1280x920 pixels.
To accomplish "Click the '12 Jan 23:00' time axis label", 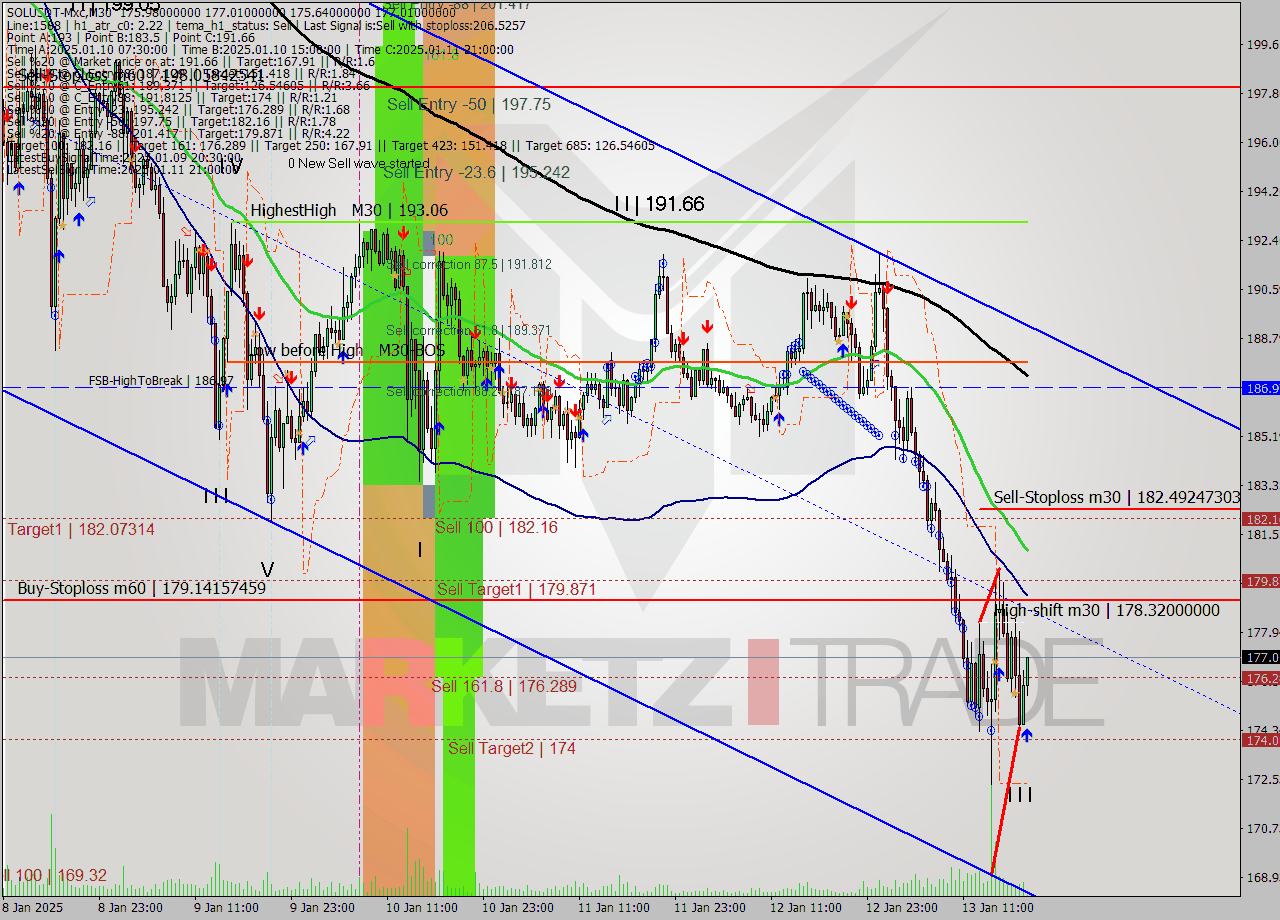I will 902,908.
